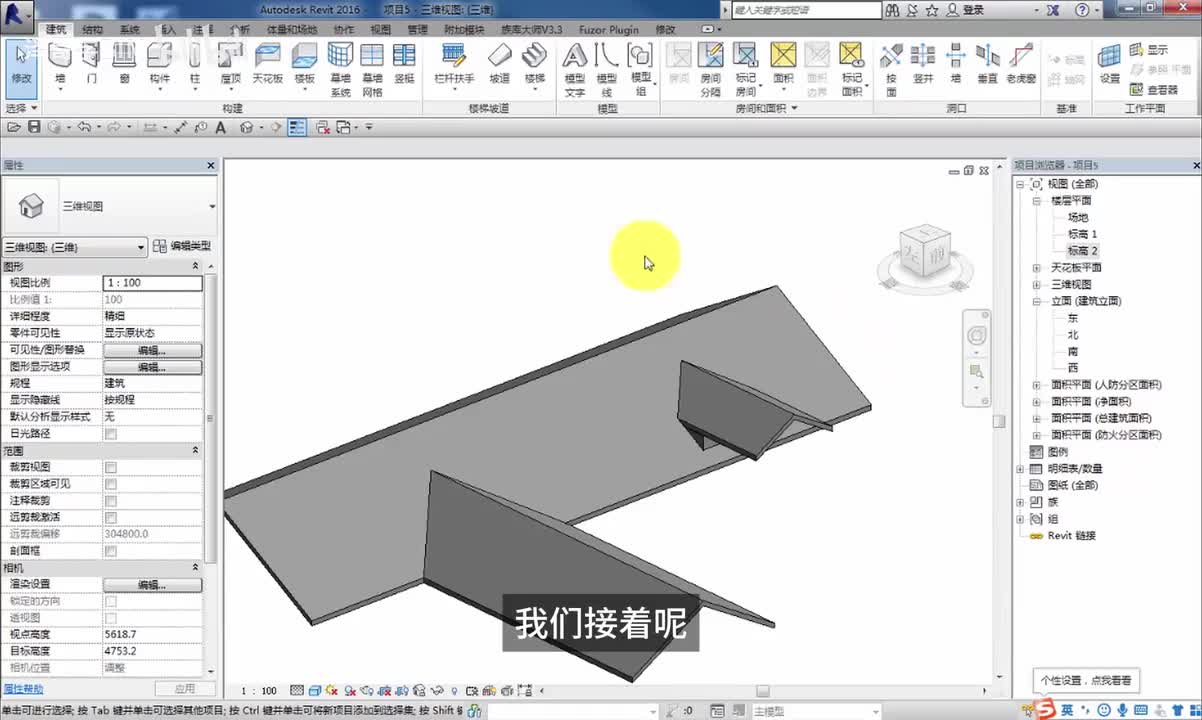1202x720 pixels.
Task: Activate the 墙 (Wall) tool
Action: (x=60, y=64)
